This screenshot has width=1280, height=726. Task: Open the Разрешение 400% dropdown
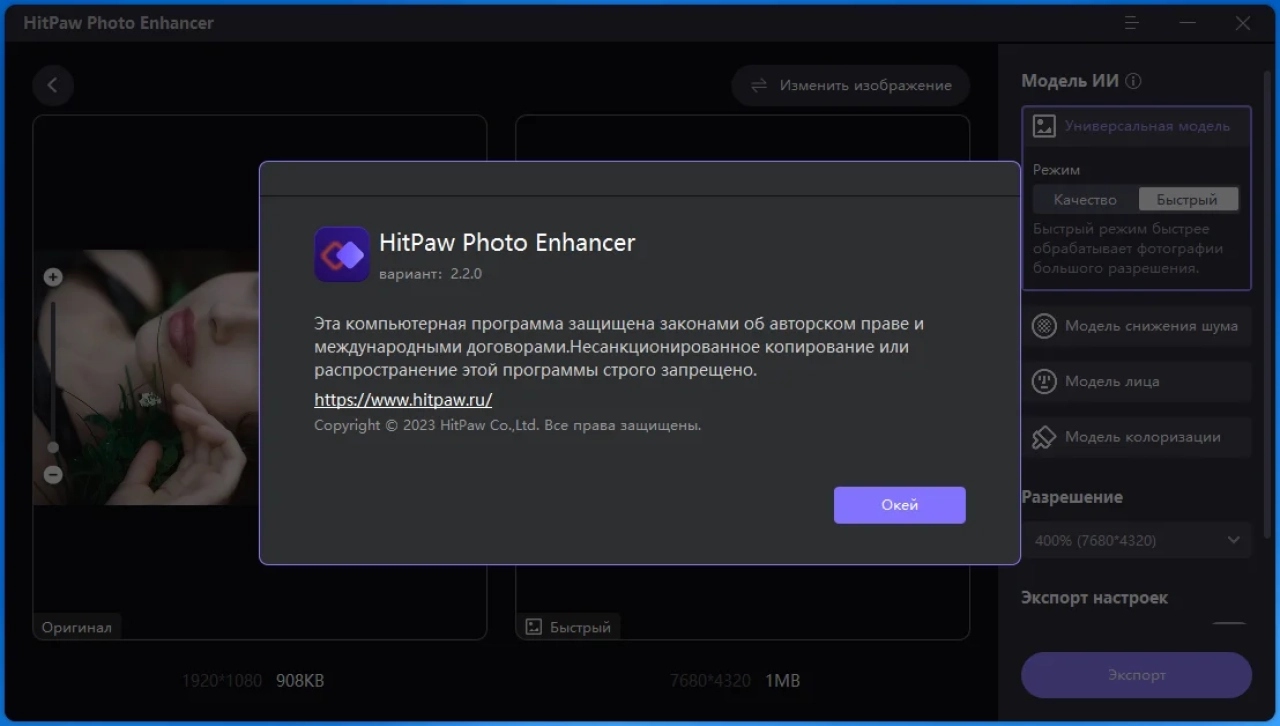point(1136,540)
